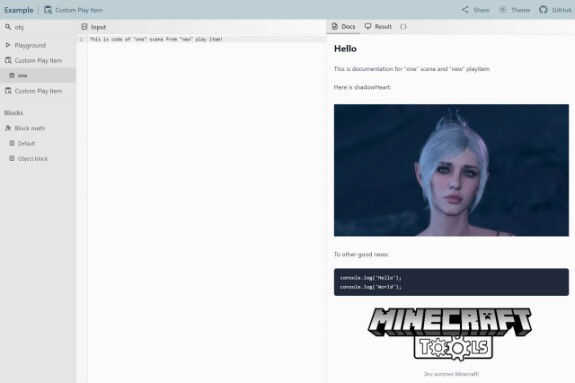Image resolution: width=575 pixels, height=383 pixels.
Task: Open Custom Play Item breadcrumb in header
Action: [73, 10]
